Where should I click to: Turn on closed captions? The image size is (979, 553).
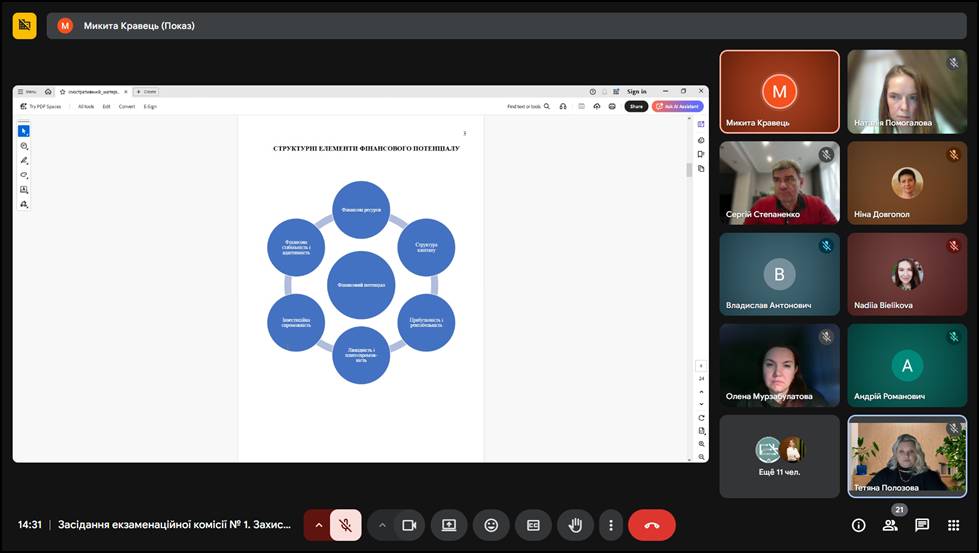[533, 525]
